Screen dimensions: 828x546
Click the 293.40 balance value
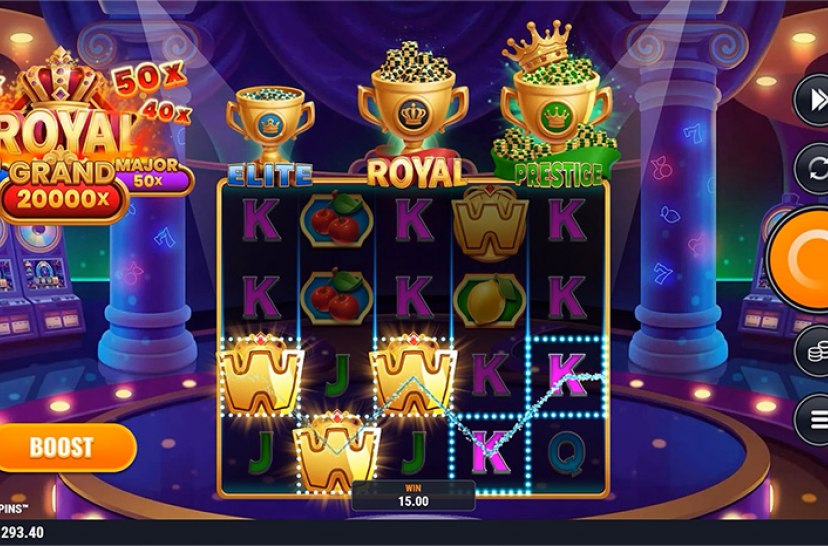click(22, 532)
